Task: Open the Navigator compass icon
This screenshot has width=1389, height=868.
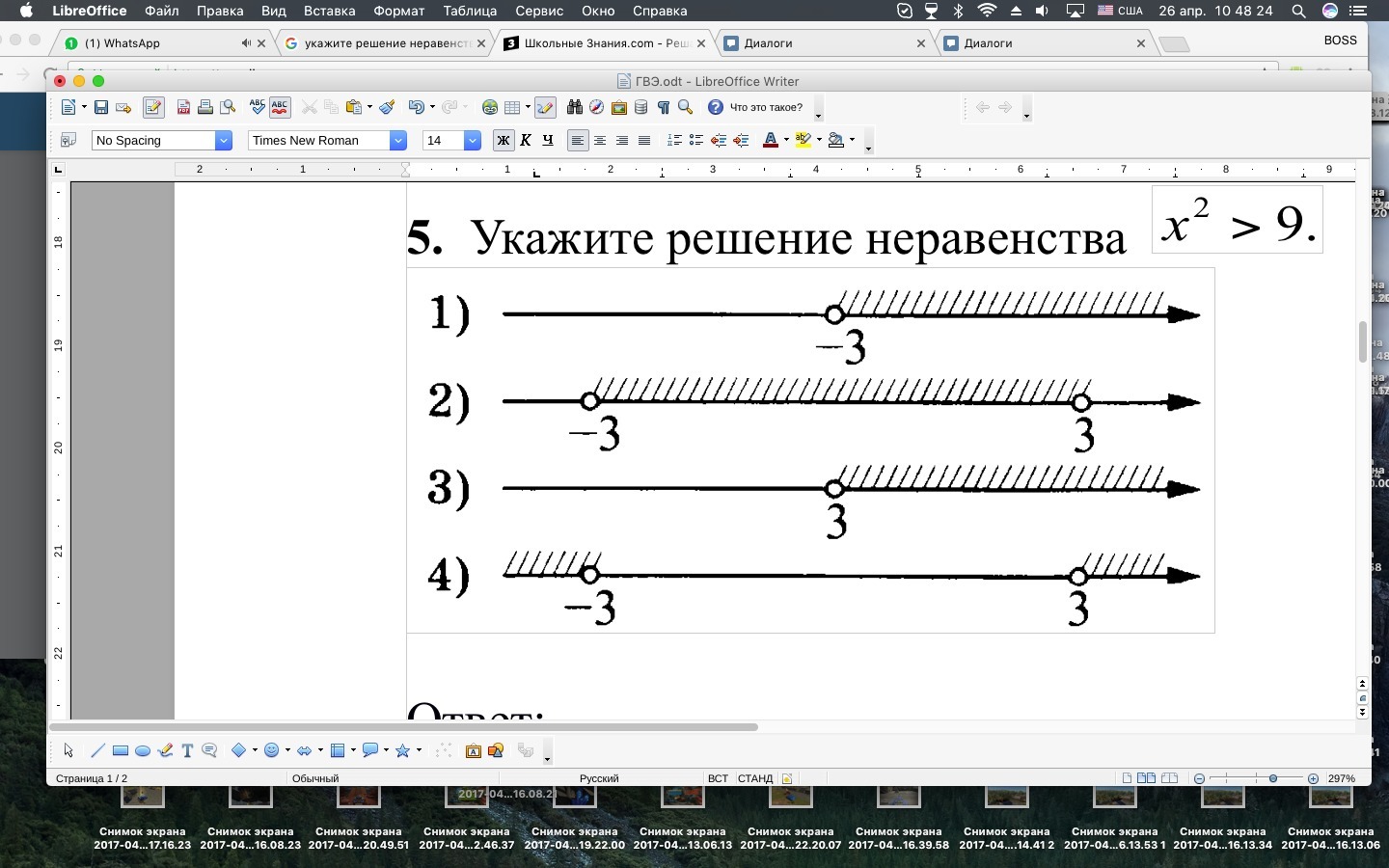Action: pyautogui.click(x=597, y=107)
